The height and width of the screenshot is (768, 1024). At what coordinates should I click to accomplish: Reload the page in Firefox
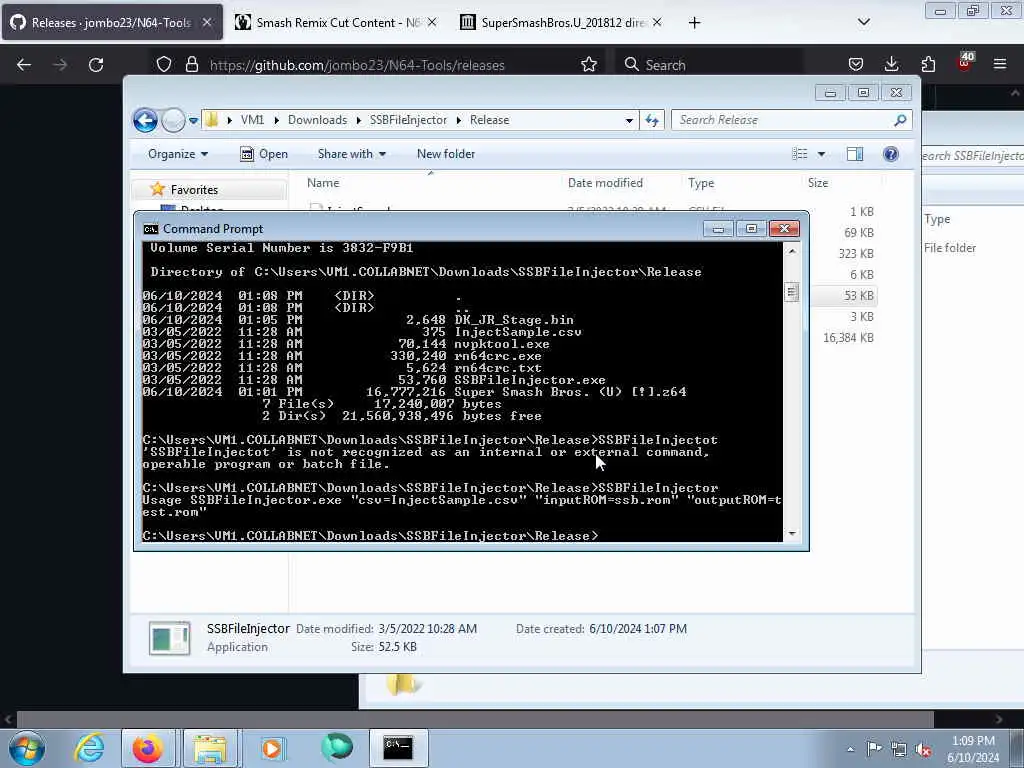96,65
